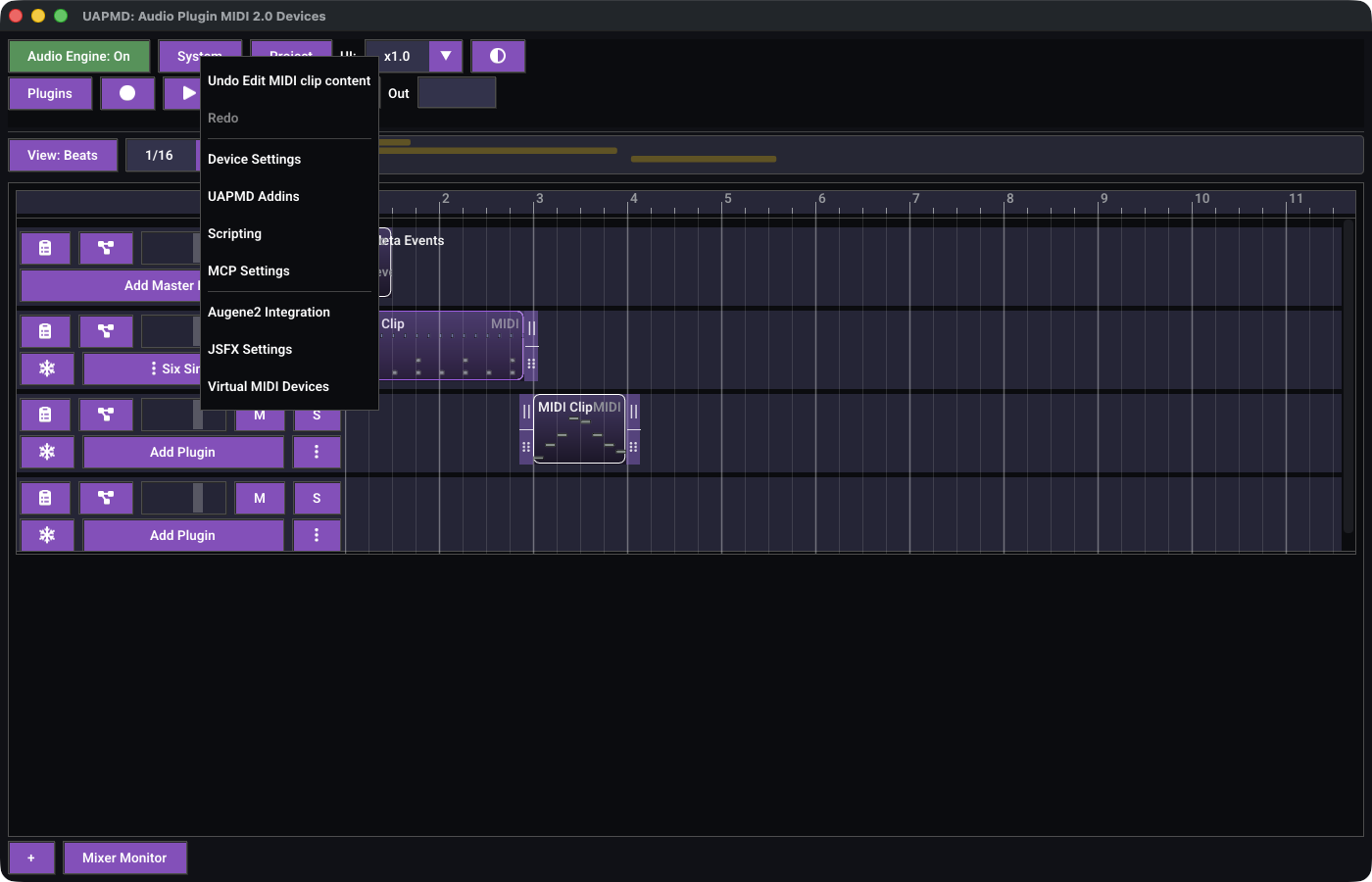Click the clipboard icon on the third track
Image resolution: width=1372 pixels, height=882 pixels.
[45, 415]
